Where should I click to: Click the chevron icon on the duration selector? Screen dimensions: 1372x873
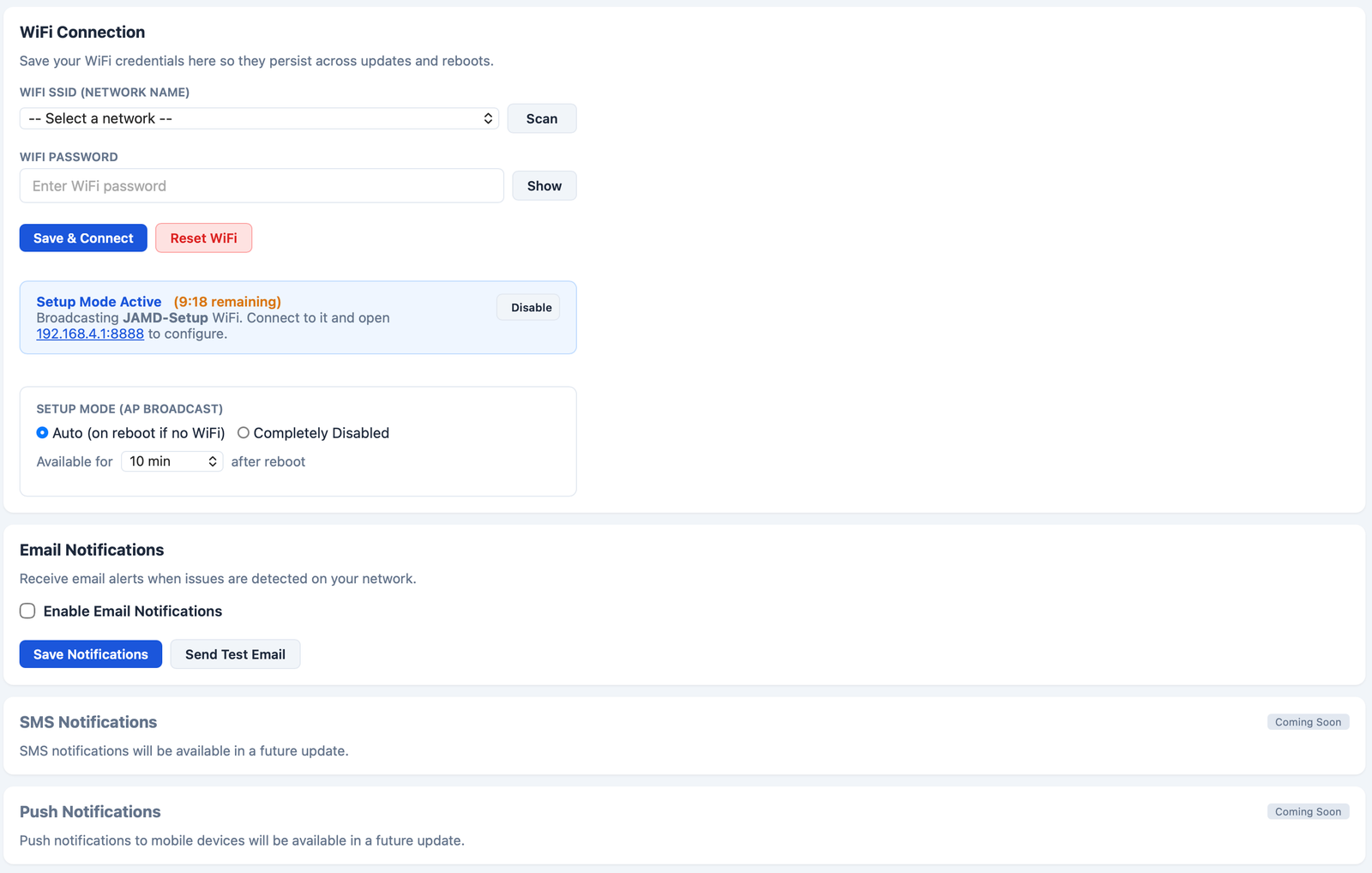click(212, 461)
